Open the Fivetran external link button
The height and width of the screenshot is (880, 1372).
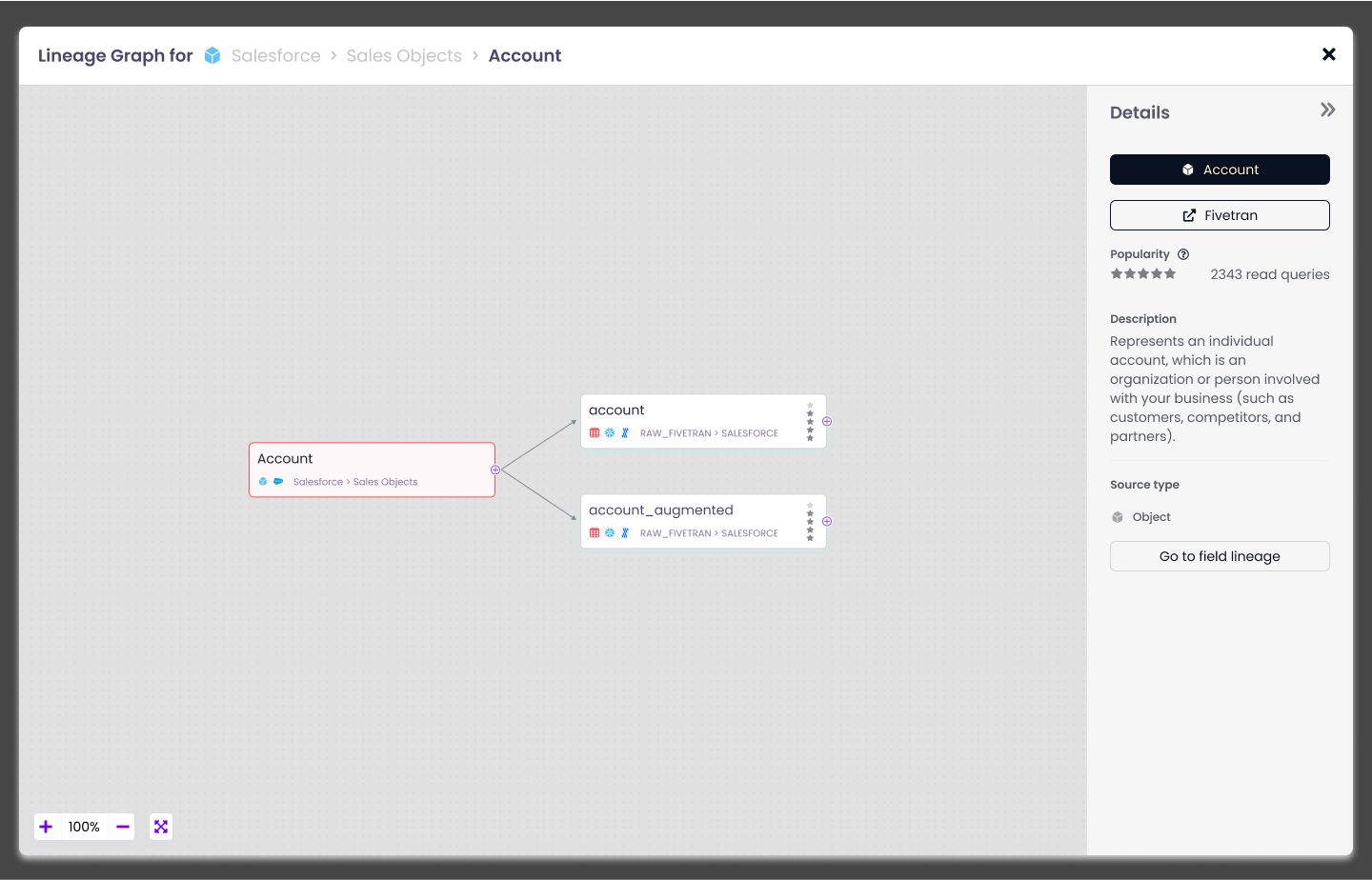click(x=1220, y=215)
